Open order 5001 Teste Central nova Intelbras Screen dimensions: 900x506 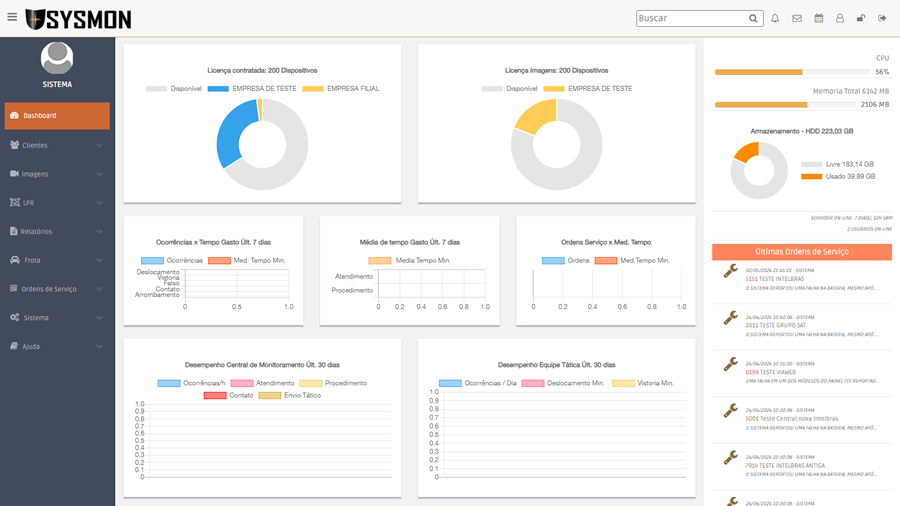[791, 419]
